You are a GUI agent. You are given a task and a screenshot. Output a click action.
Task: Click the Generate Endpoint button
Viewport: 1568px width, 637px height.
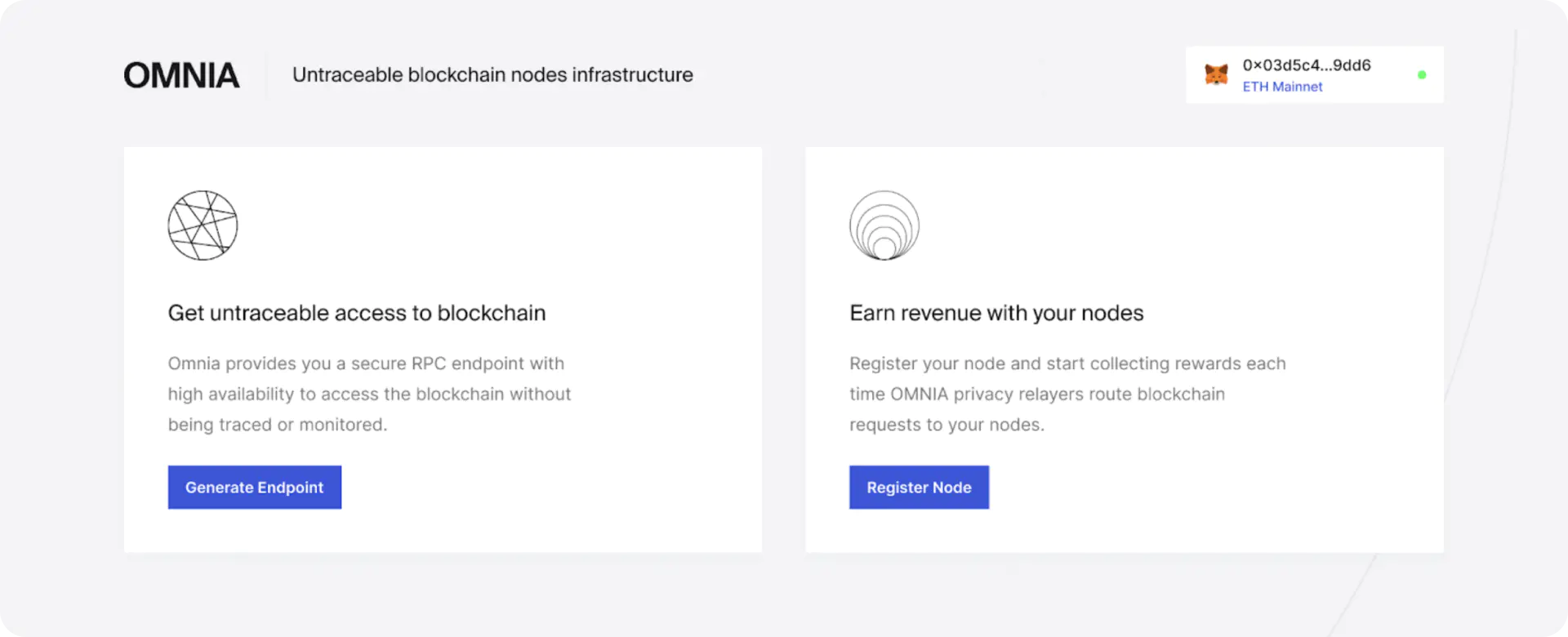coord(255,488)
